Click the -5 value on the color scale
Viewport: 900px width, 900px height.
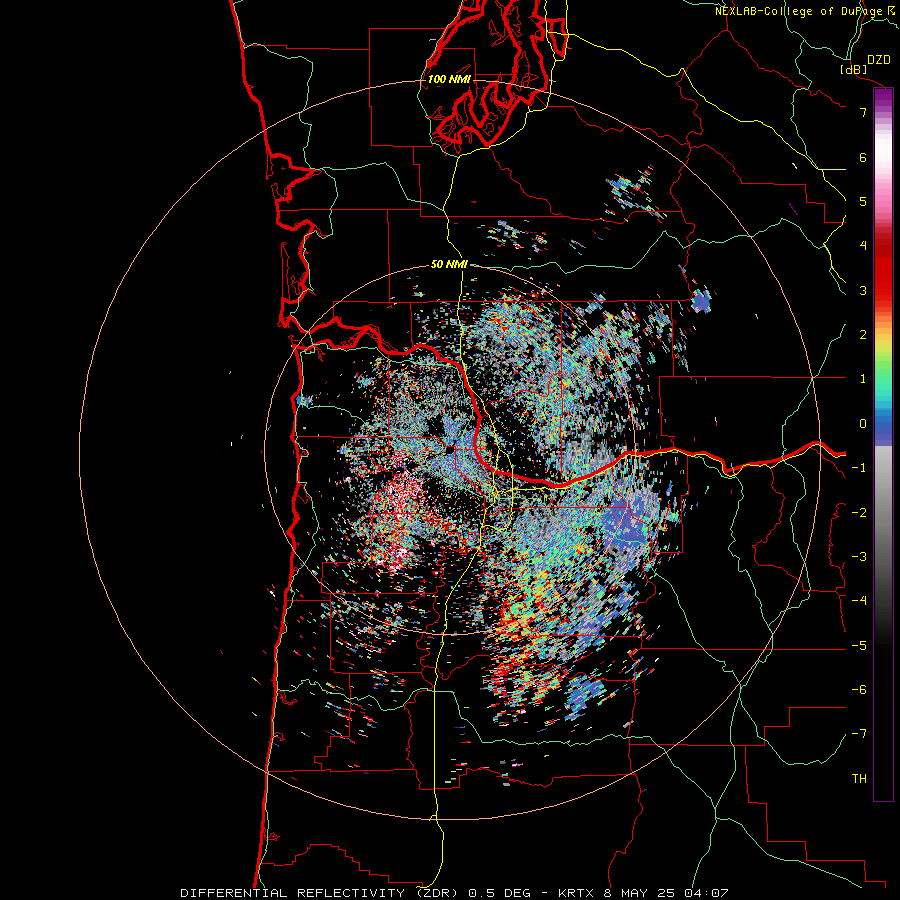coord(859,646)
